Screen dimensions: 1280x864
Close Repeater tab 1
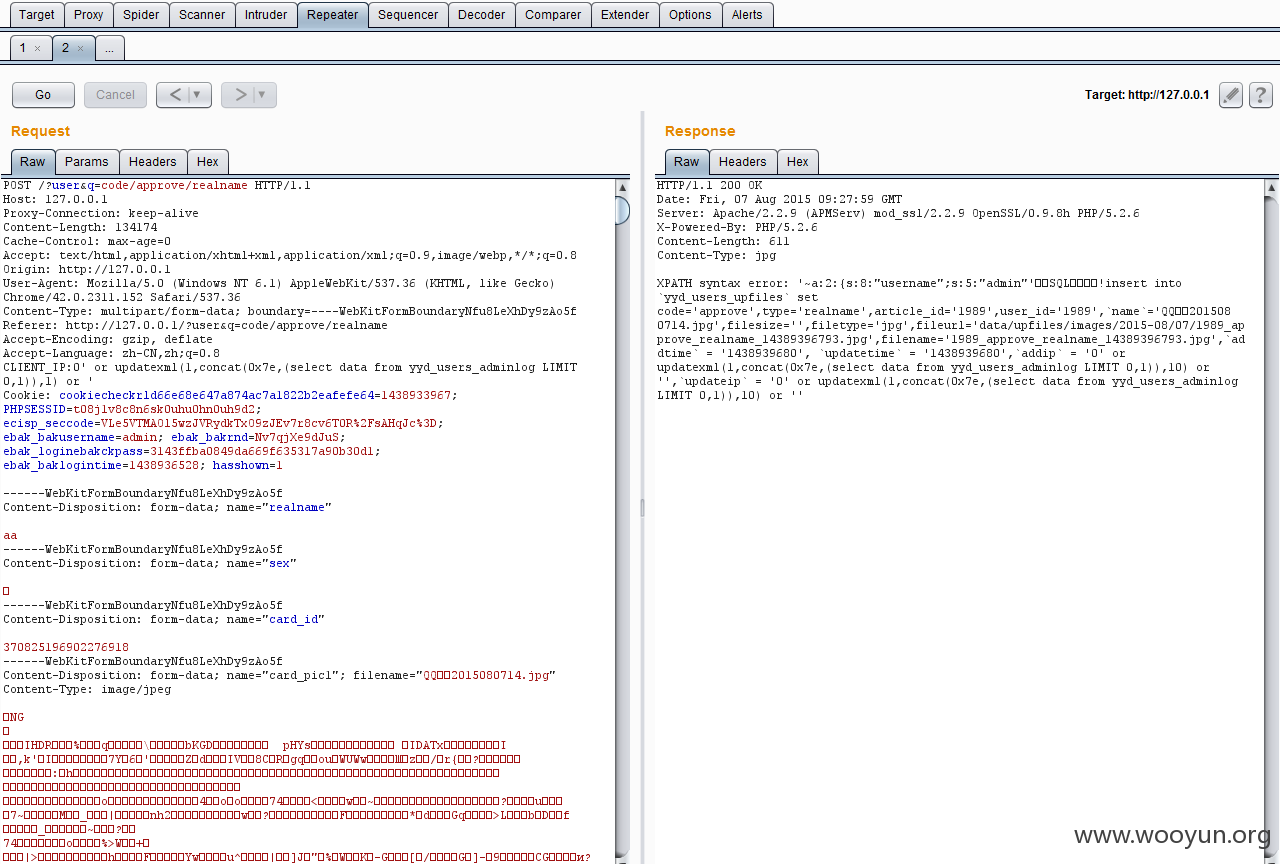(x=37, y=48)
